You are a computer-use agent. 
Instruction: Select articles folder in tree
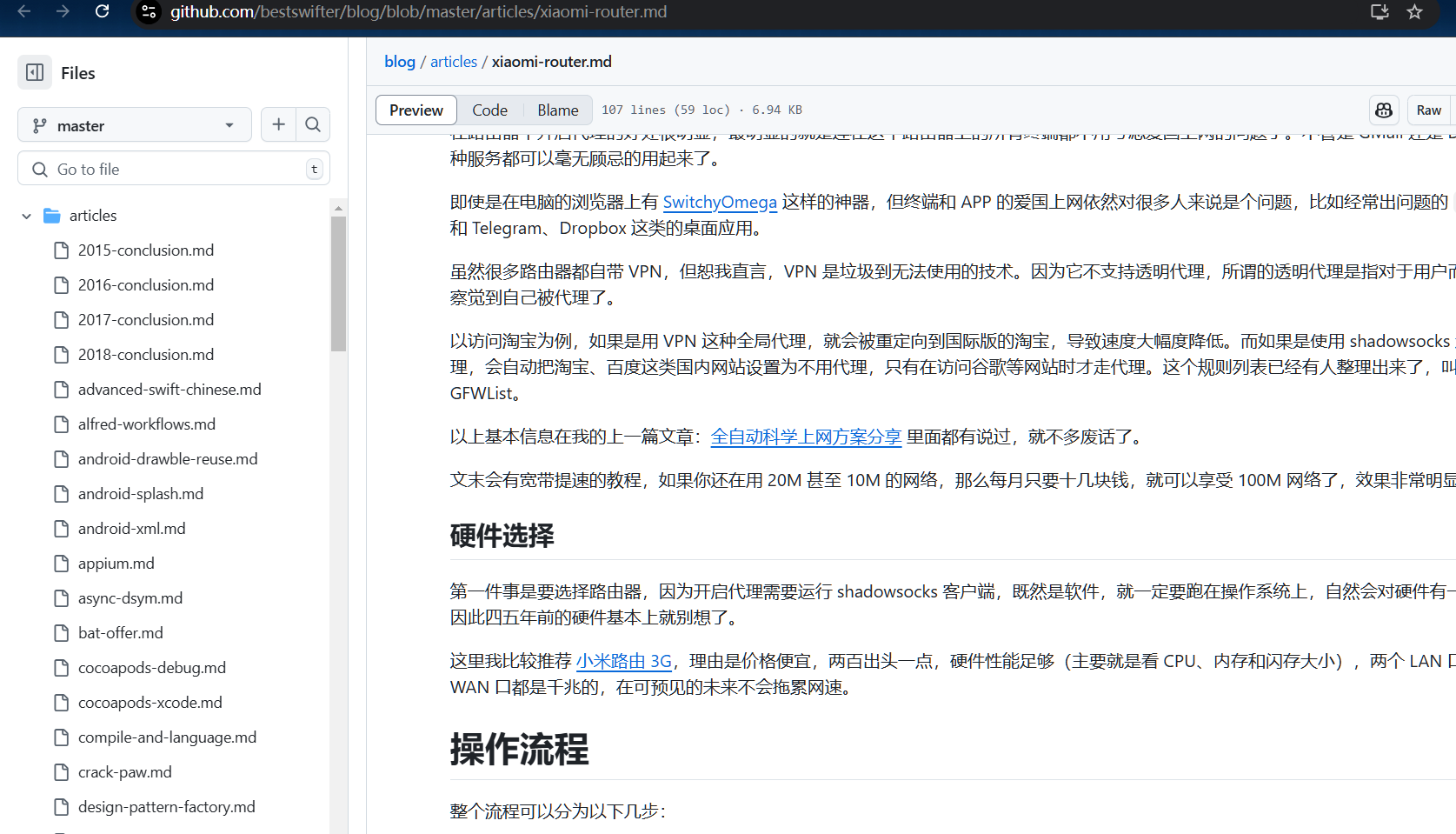pos(93,216)
